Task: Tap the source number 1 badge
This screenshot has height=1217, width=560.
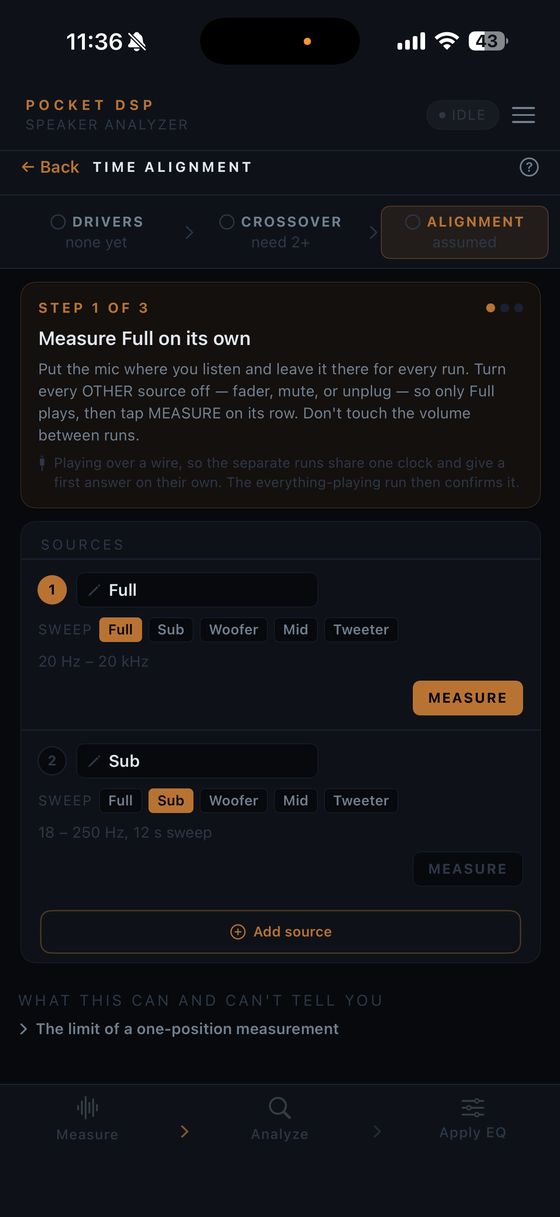Action: 52,590
